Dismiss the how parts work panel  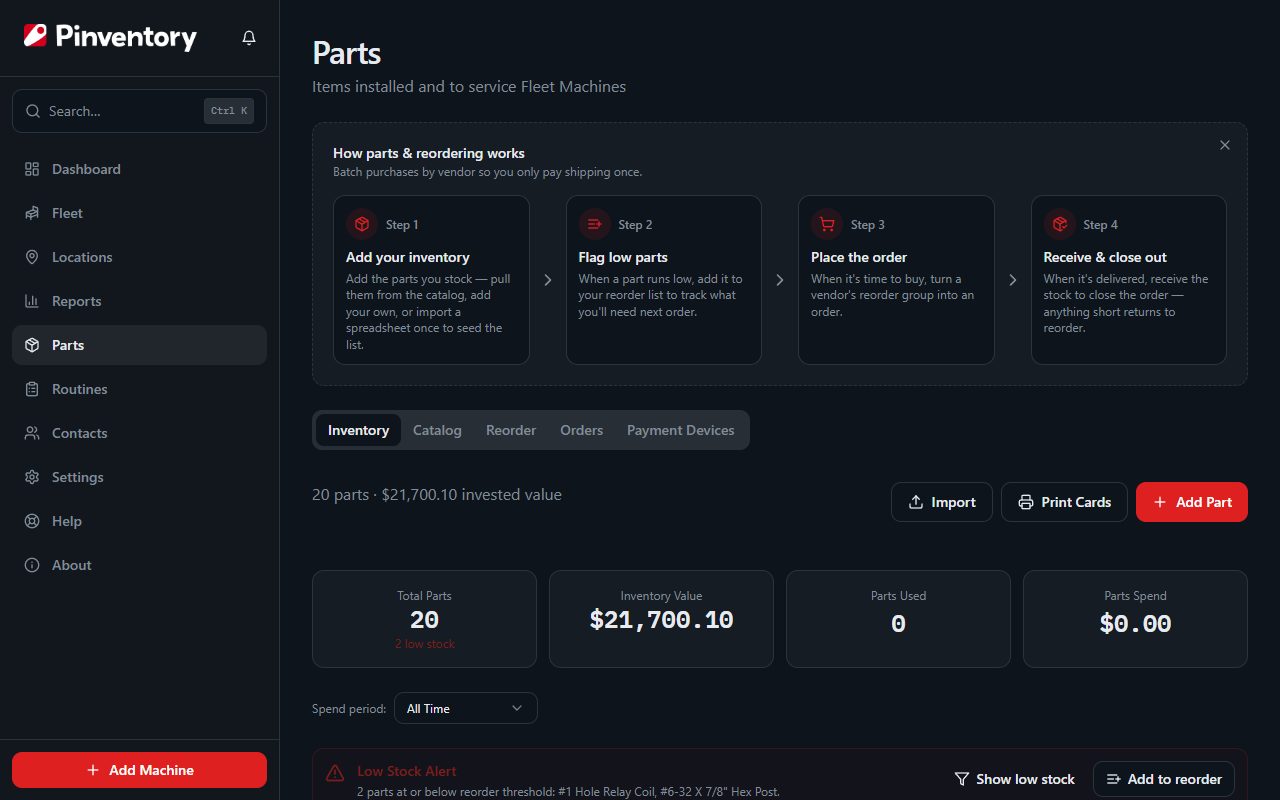pos(1225,145)
